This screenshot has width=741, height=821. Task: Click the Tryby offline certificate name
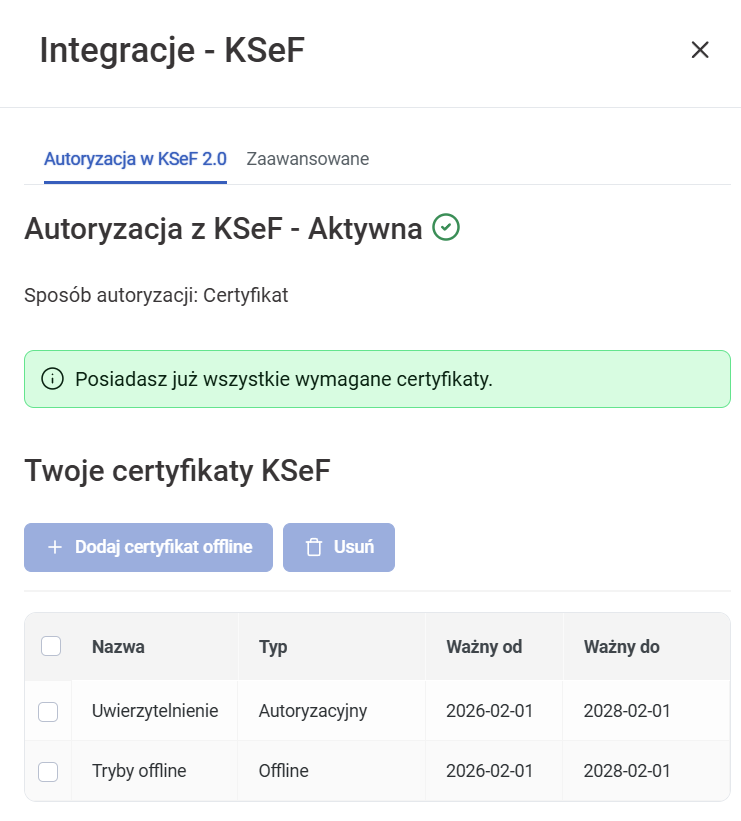(139, 771)
